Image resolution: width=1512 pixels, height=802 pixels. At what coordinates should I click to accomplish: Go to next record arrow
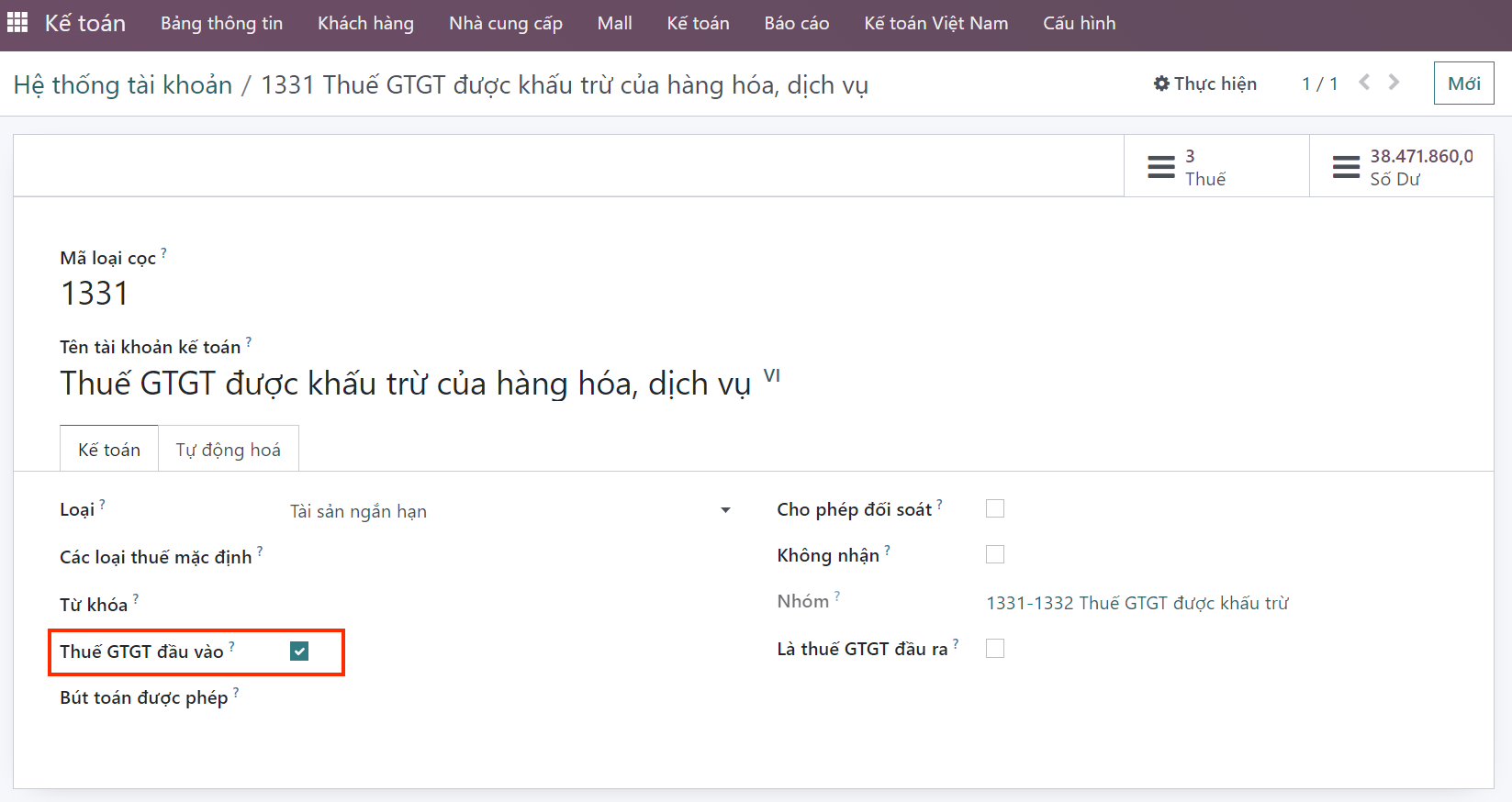tap(1394, 83)
